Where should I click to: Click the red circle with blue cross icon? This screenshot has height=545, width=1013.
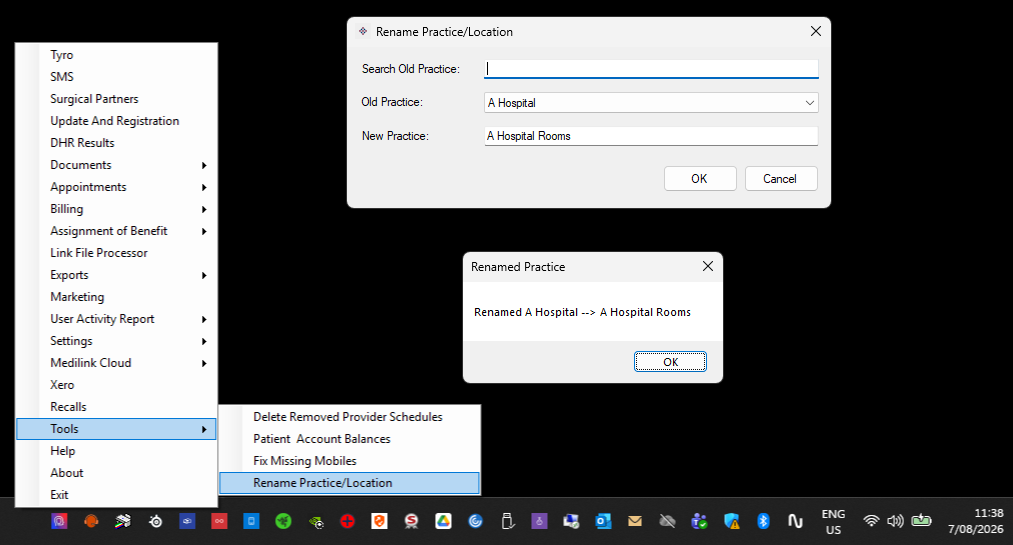coord(348,521)
